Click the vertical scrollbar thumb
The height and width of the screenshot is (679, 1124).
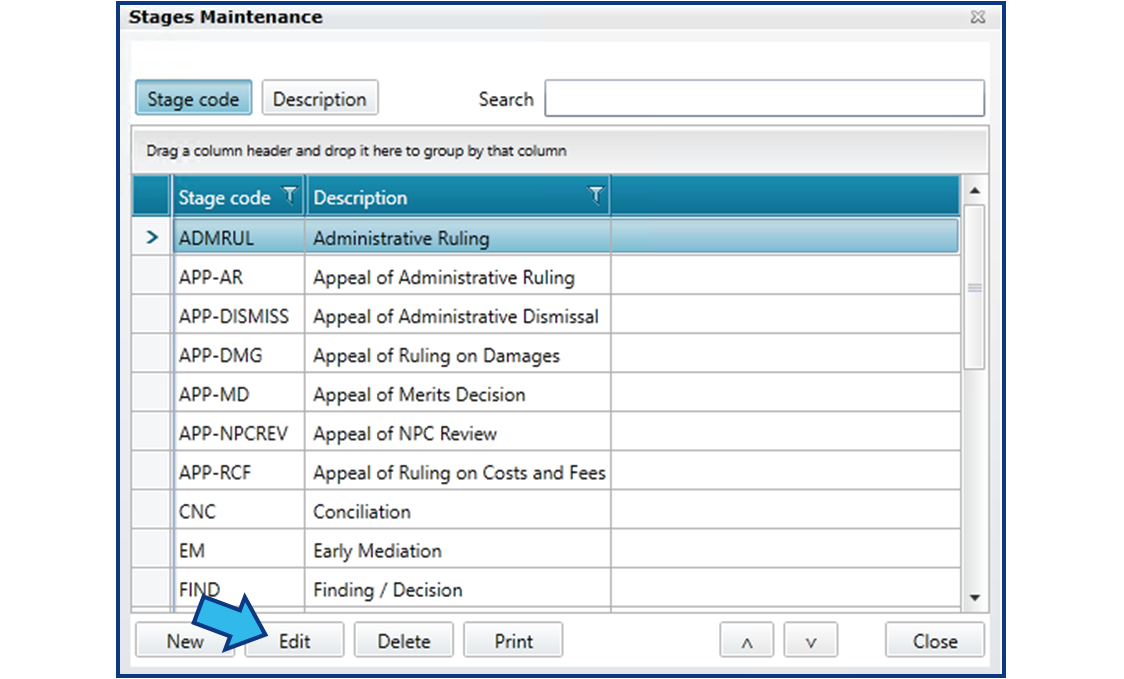[x=974, y=287]
